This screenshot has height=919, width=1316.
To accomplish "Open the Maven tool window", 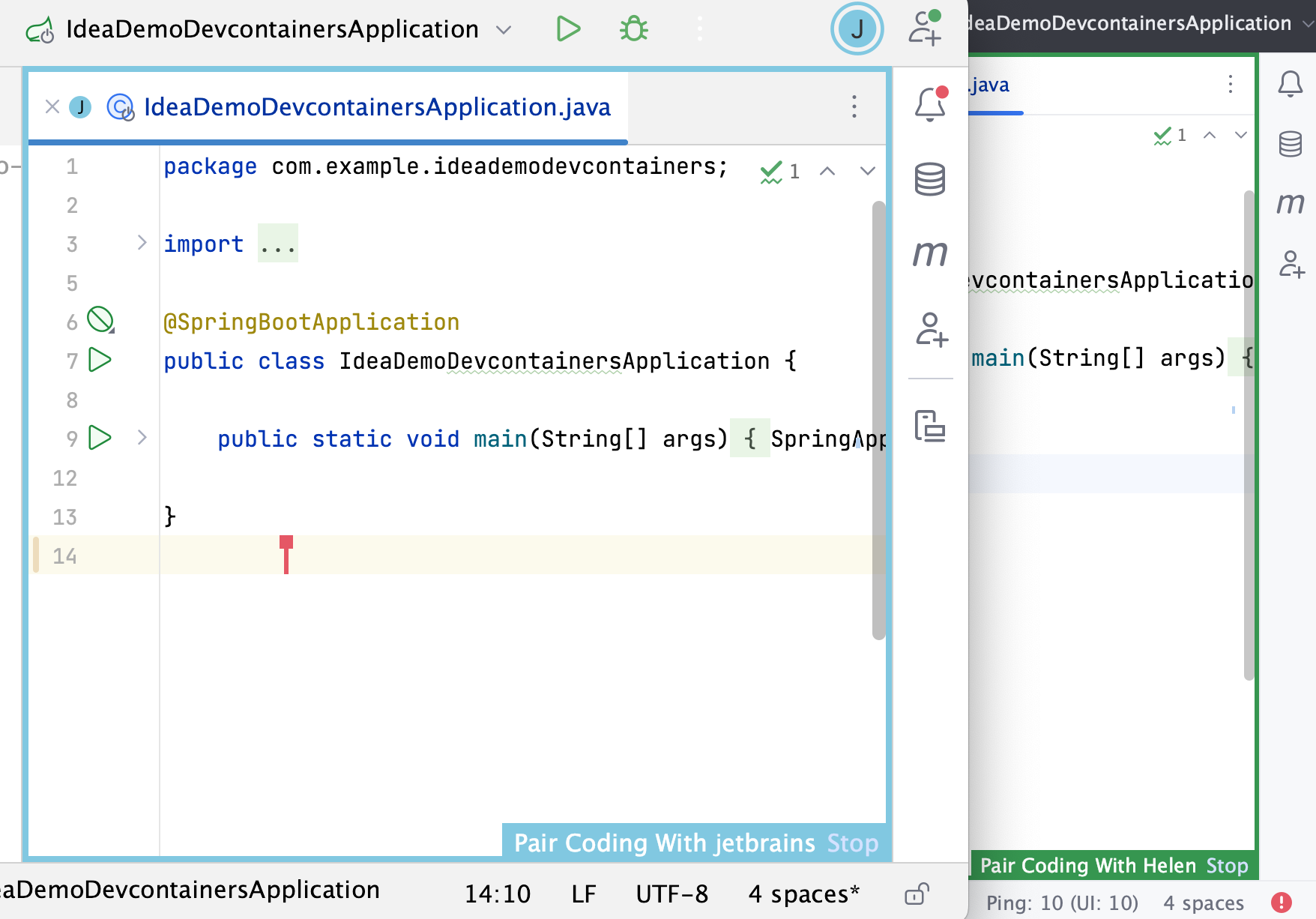I will click(930, 253).
